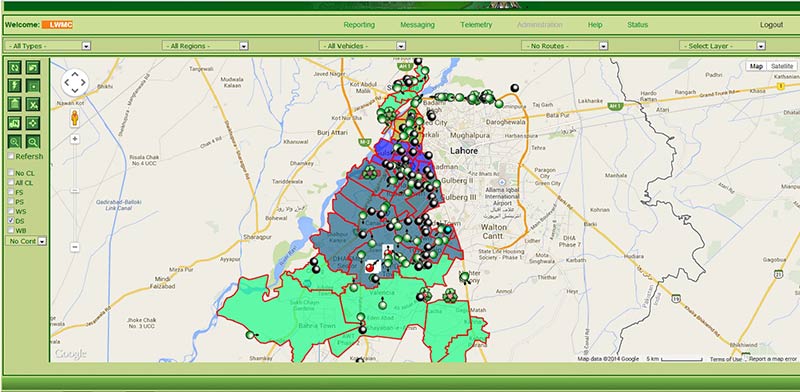
Task: Pan the map right with the arrow control
Action: 83,83
